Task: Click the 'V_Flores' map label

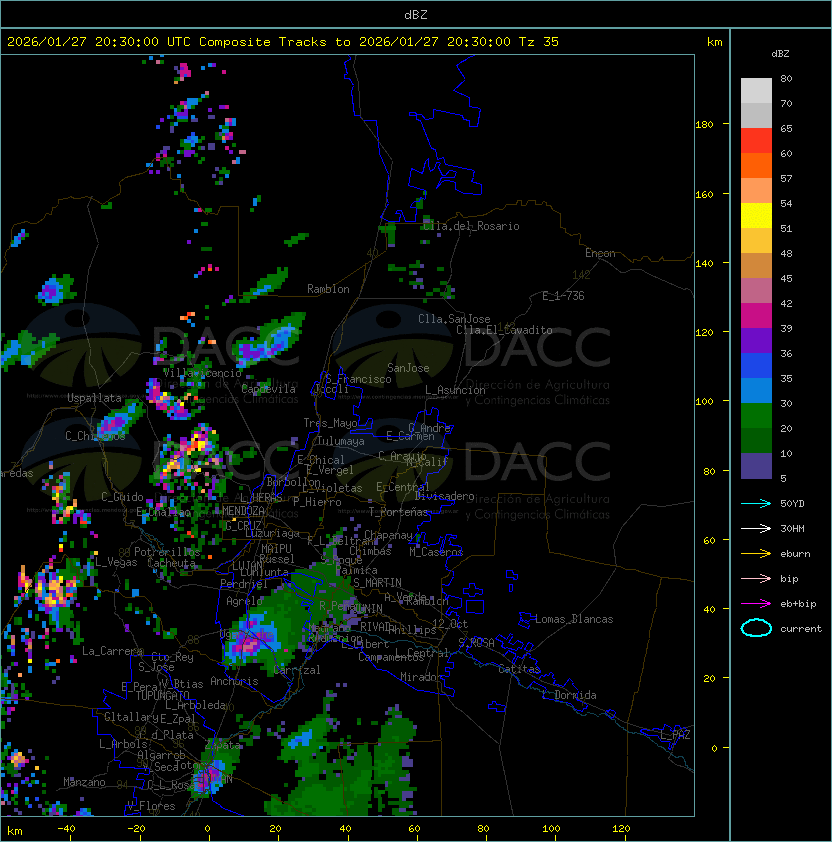Action: [x=151, y=806]
